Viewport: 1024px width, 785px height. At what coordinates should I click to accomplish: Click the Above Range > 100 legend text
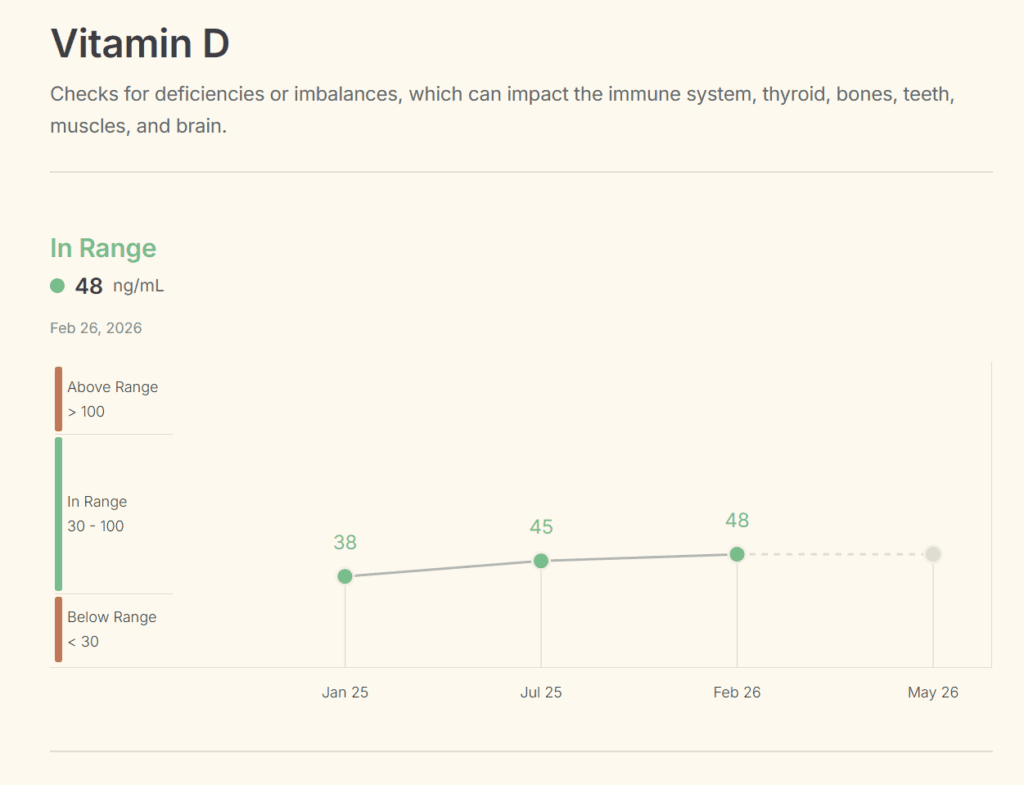(112, 399)
